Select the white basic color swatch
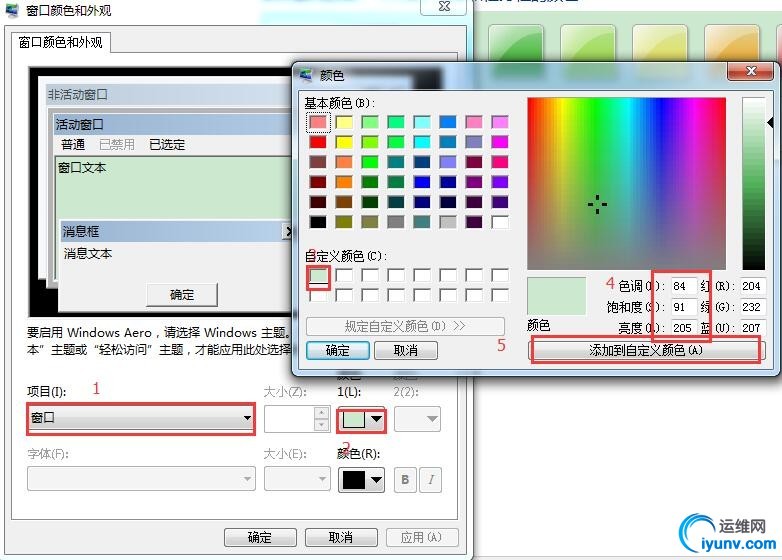This screenshot has height=560, width=782. (500, 222)
